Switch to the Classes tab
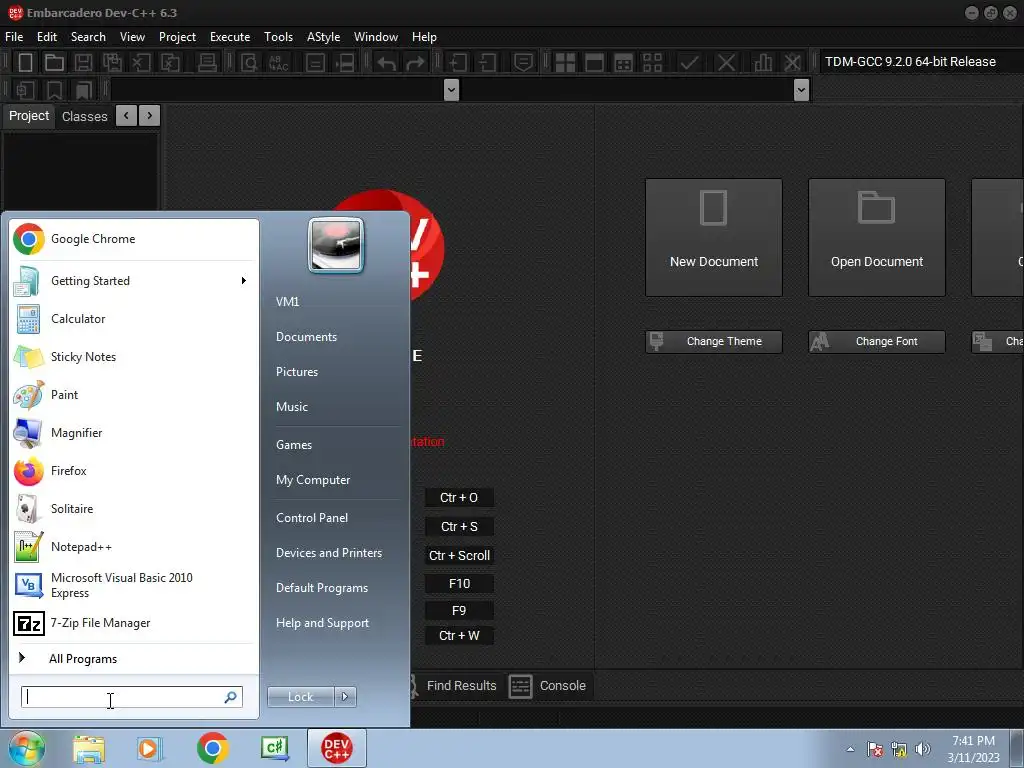The height and width of the screenshot is (768, 1024). coord(84,116)
